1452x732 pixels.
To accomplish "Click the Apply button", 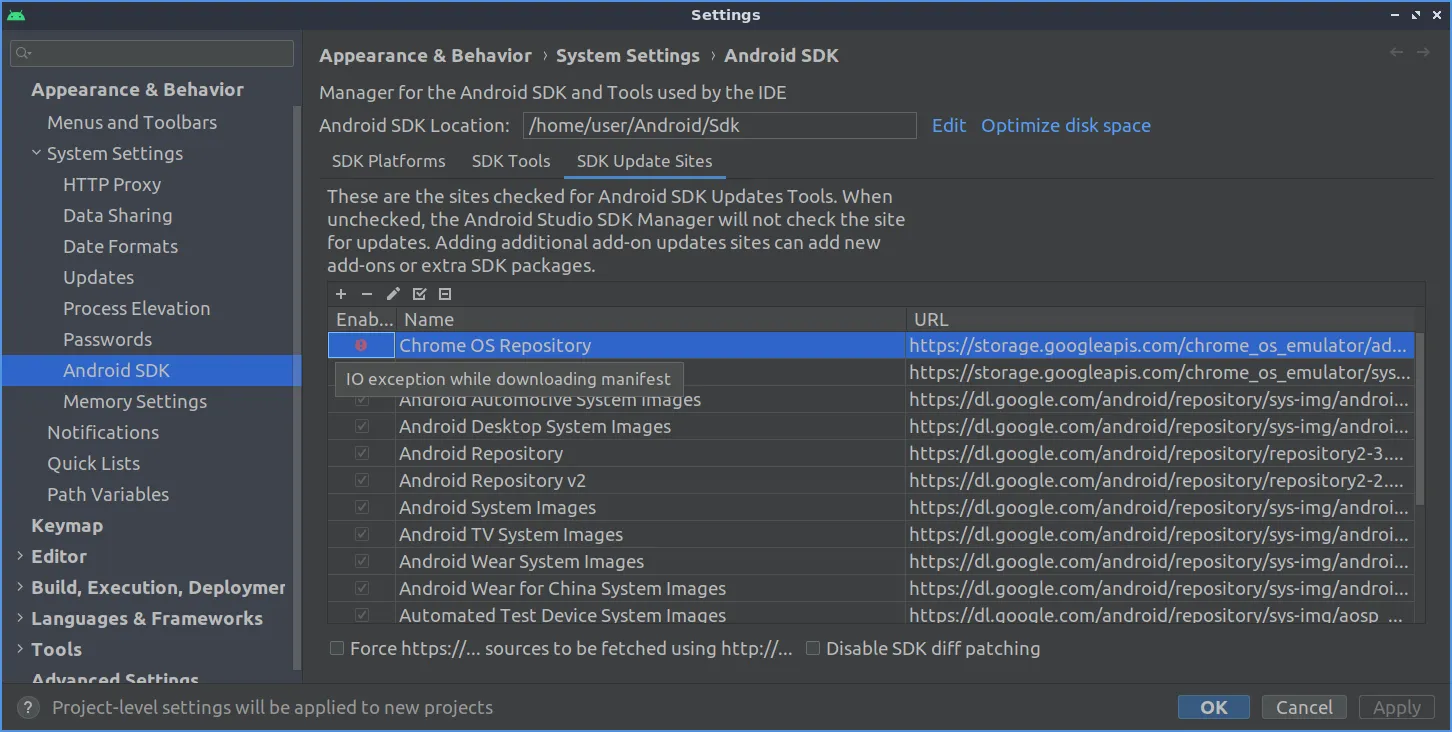I will point(1396,707).
